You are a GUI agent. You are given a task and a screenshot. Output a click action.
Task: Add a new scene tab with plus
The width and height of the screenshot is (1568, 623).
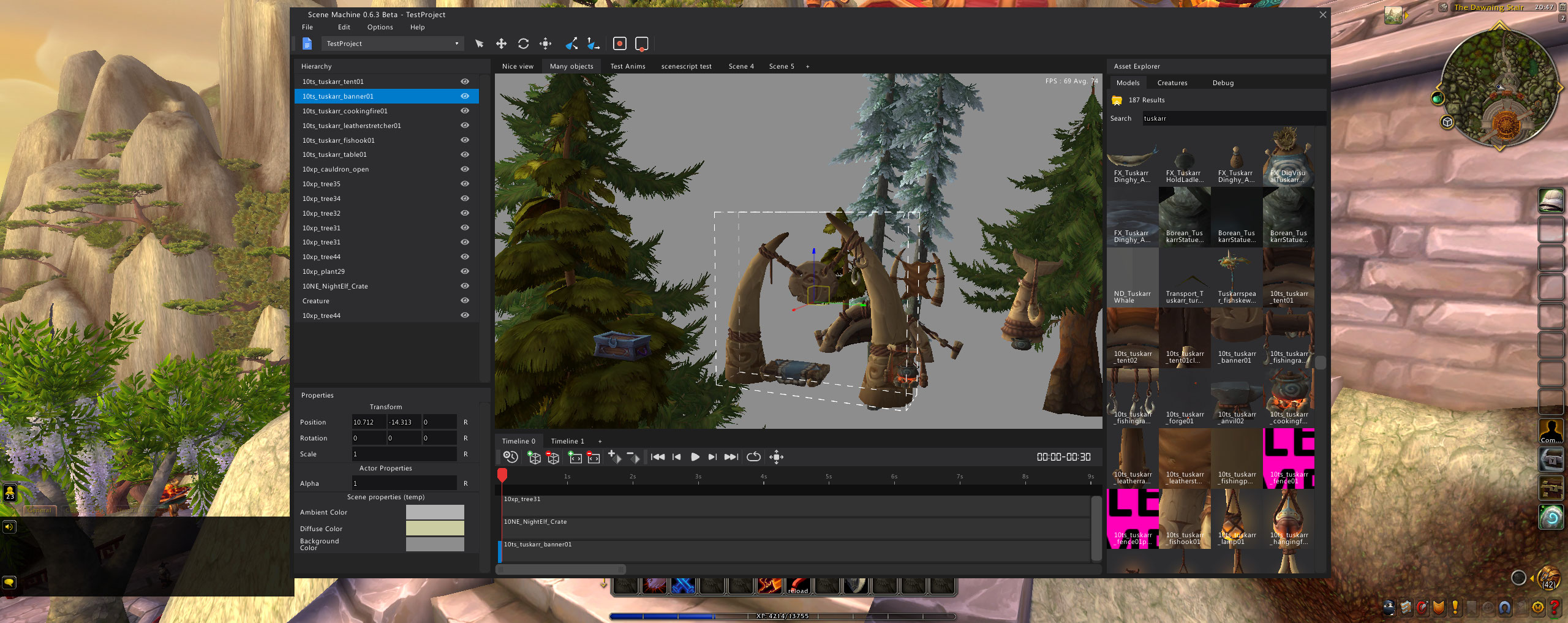[x=807, y=66]
